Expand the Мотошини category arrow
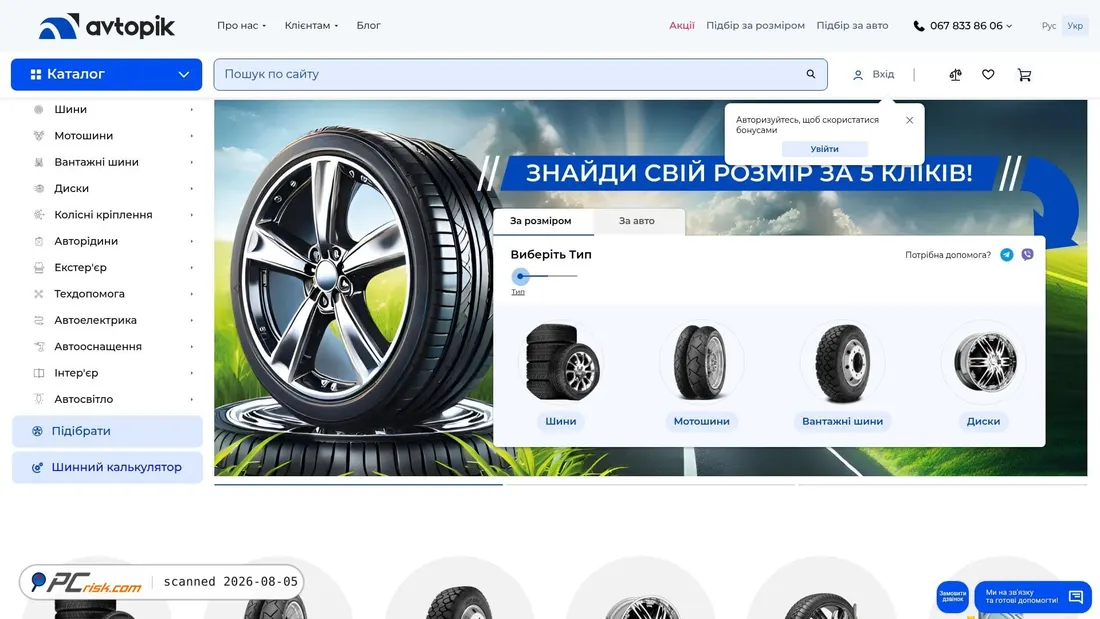Viewport: 1100px width, 619px height. coord(192,135)
